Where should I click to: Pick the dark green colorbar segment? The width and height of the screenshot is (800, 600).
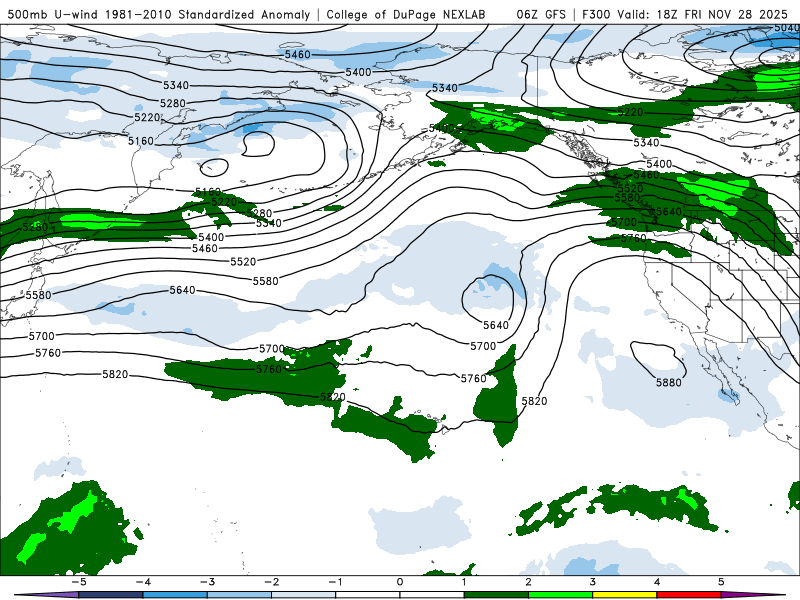496,595
